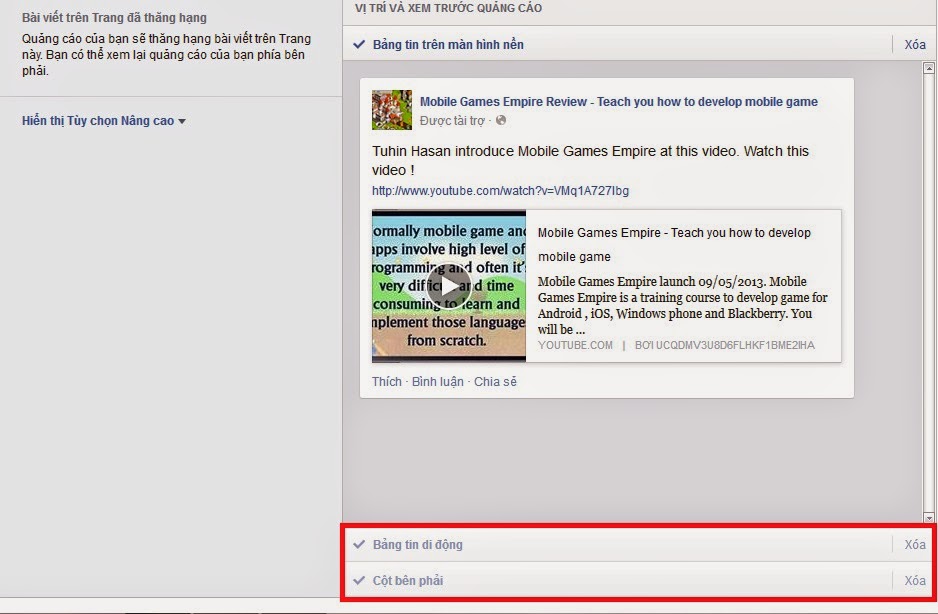Click the BỞI UCQDMV3U8D6FLHKF1BME2IHA channel label
The image size is (938, 614).
pos(724,345)
